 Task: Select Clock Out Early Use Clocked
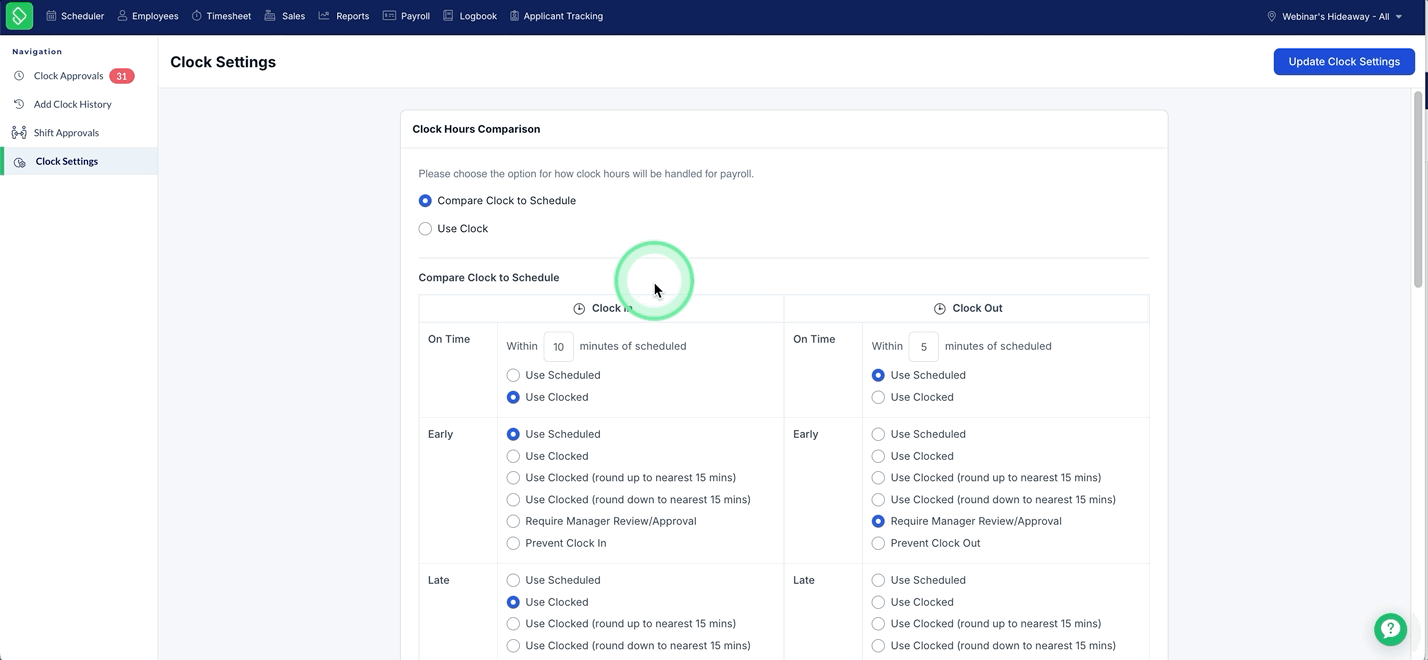pyautogui.click(x=878, y=456)
